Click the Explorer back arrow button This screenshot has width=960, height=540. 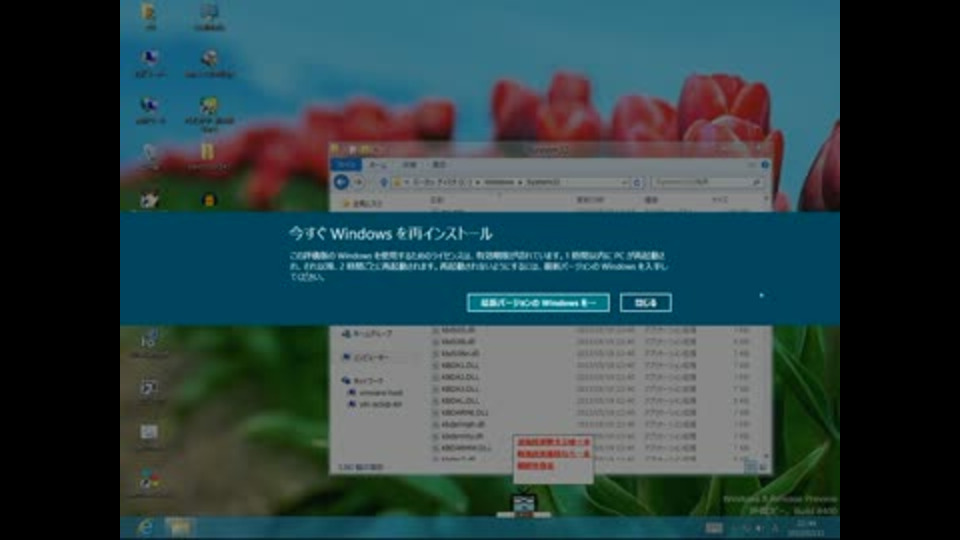coord(341,182)
